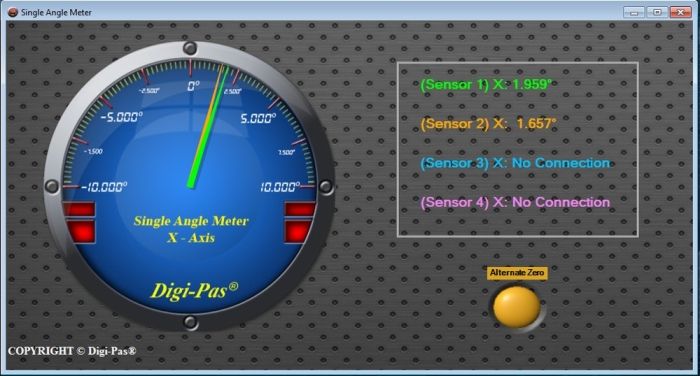The width and height of the screenshot is (700, 376).
Task: Click Sensor 3 No Connection entry
Action: (x=515, y=163)
